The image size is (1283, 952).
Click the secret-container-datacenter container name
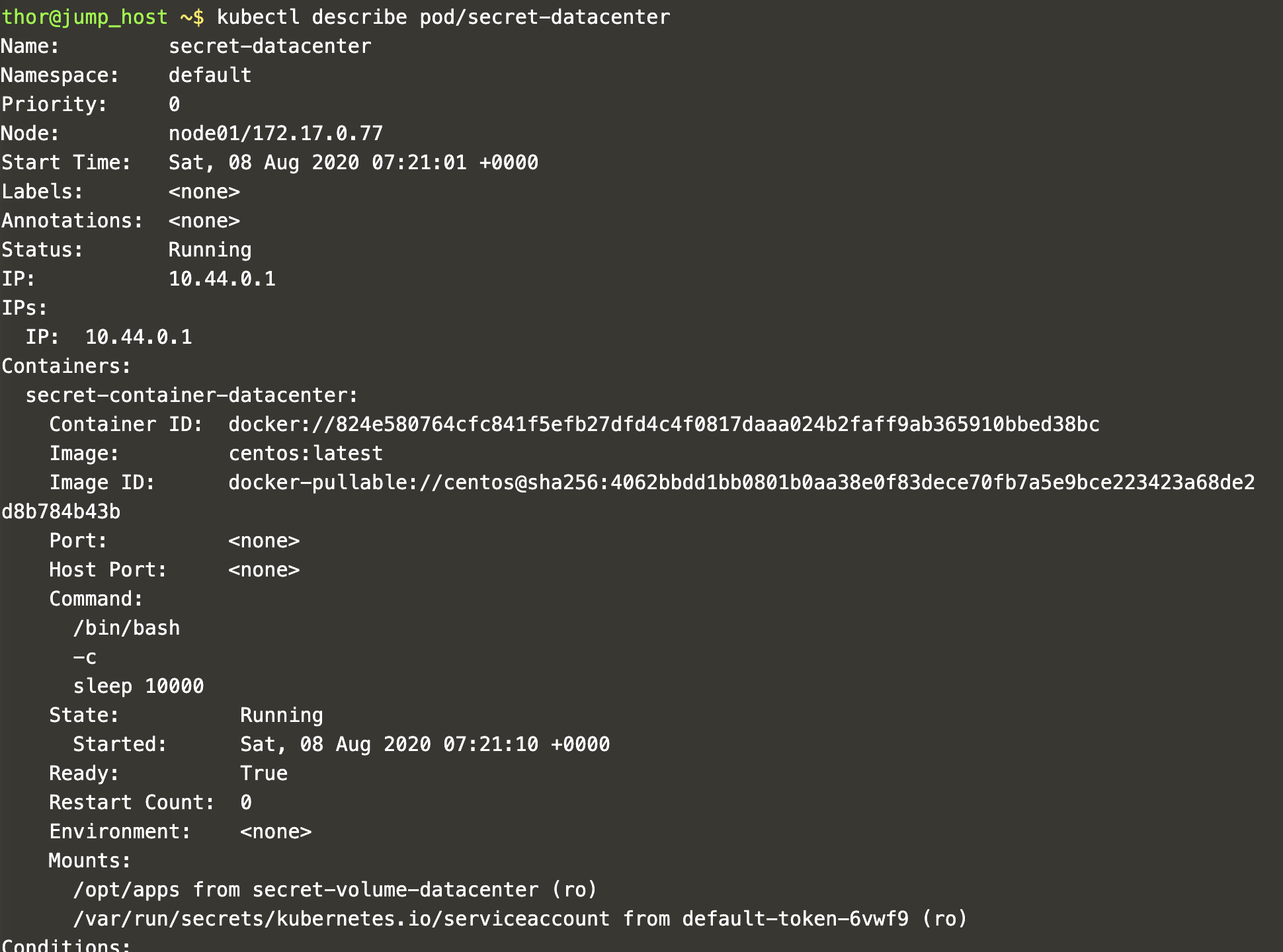point(191,395)
